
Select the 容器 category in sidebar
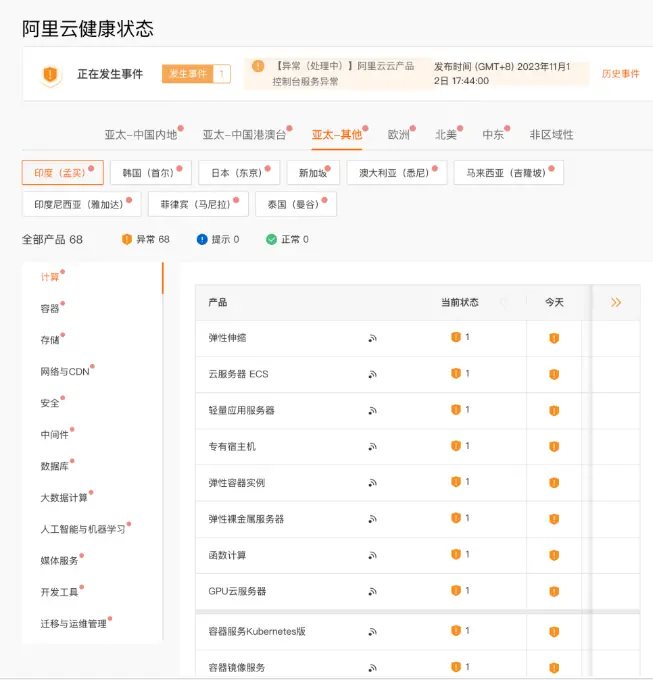click(x=50, y=309)
